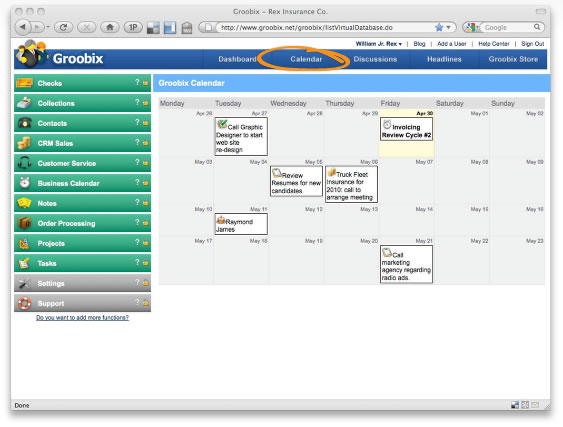Click the CRM Sales coins icon
The width and height of the screenshot is (563, 427).
(24, 143)
